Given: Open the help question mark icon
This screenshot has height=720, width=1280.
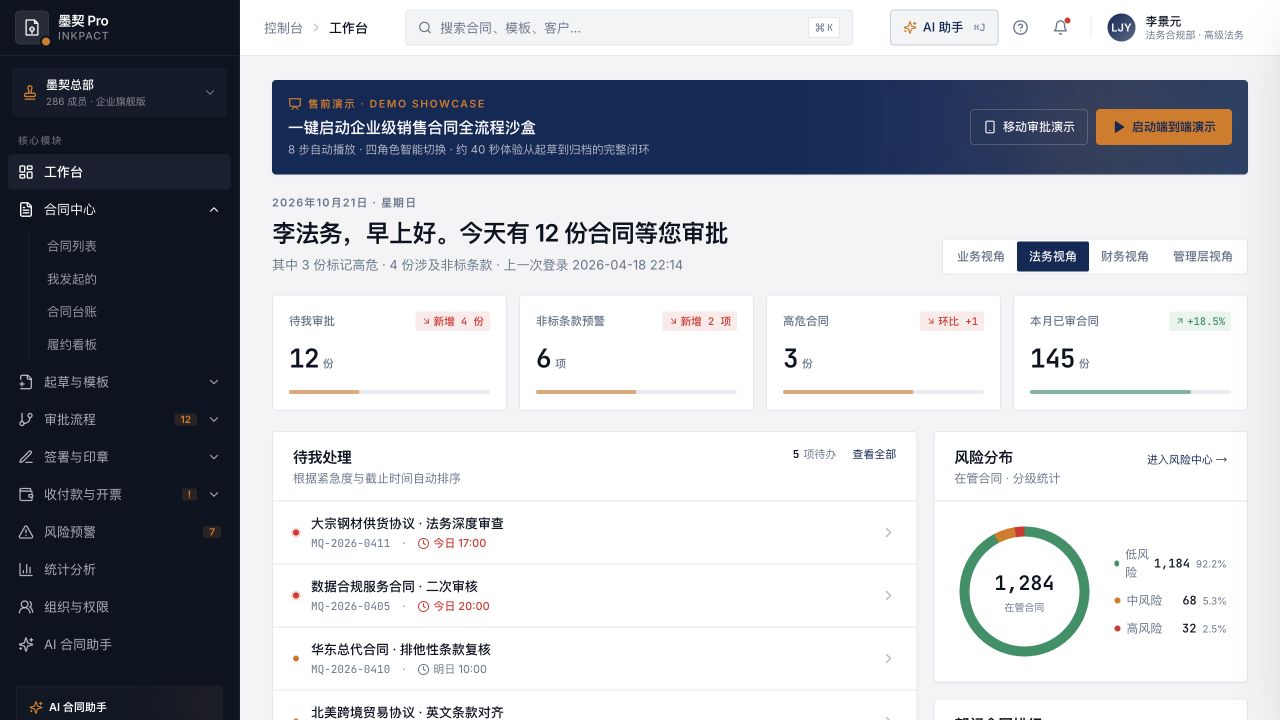Looking at the screenshot, I should point(1020,28).
